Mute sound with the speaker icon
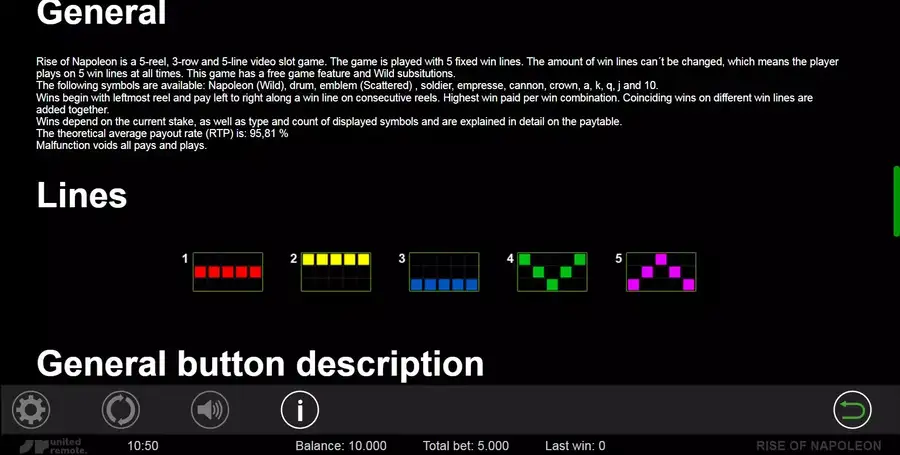This screenshot has width=900, height=455. 210,410
